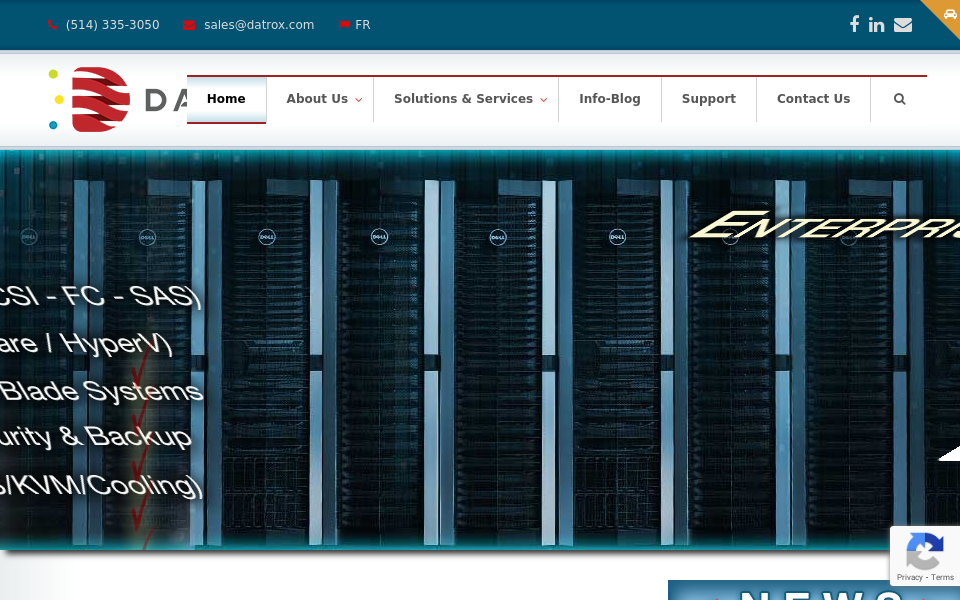Select the Canadian flag icon next to FR
Screen dimensions: 960x600
pos(344,24)
